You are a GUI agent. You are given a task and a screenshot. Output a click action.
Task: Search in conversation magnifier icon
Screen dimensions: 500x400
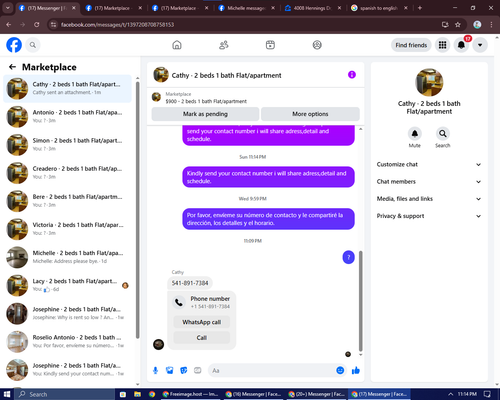(443, 134)
